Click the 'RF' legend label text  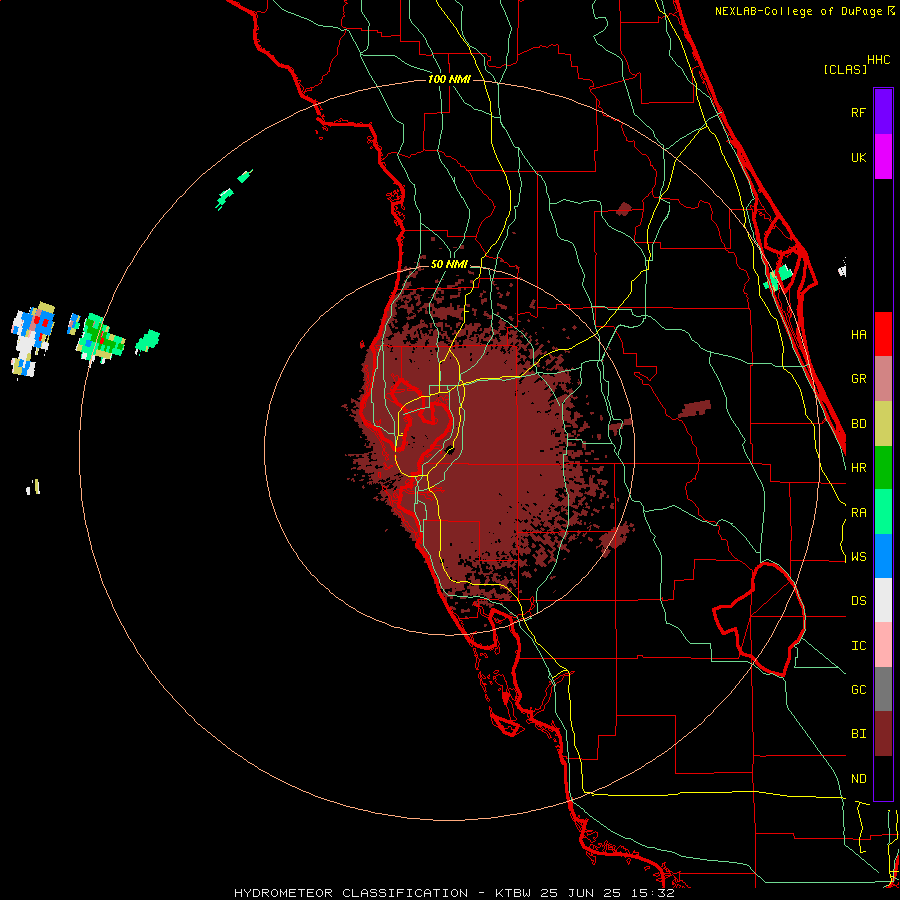tap(858, 112)
